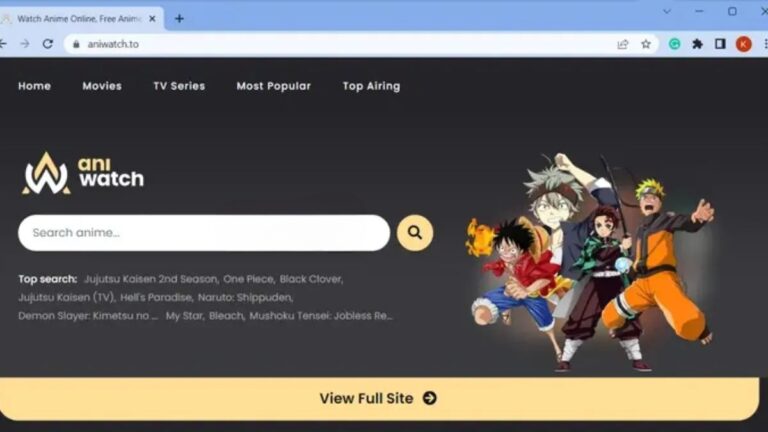The image size is (768, 432).
Task: Reload the page with the refresh icon
Action: tap(48, 44)
